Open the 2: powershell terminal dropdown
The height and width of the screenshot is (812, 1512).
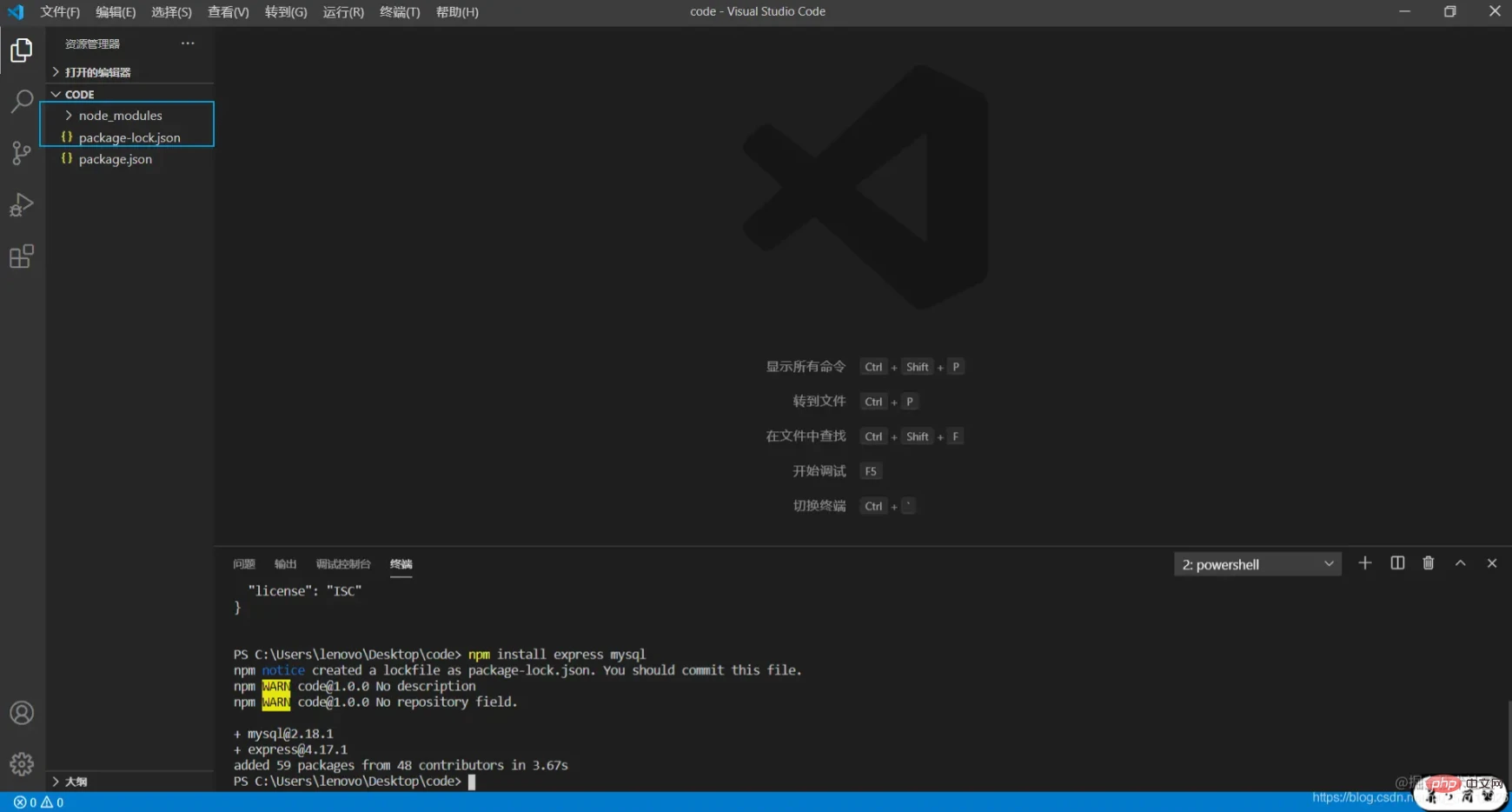(1257, 564)
